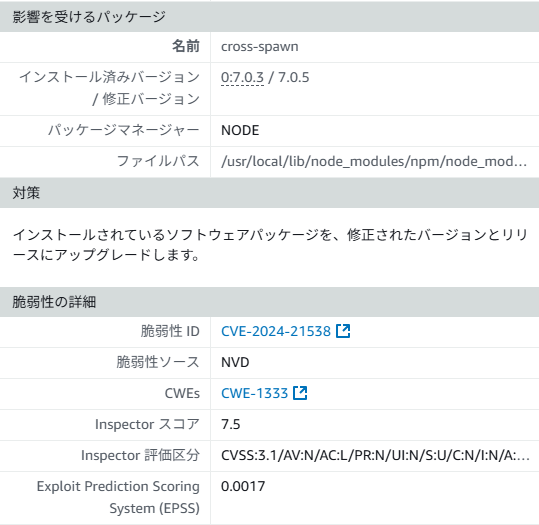The height and width of the screenshot is (525, 539).
Task: Select the EPSS value 0.0017
Action: tap(243, 486)
